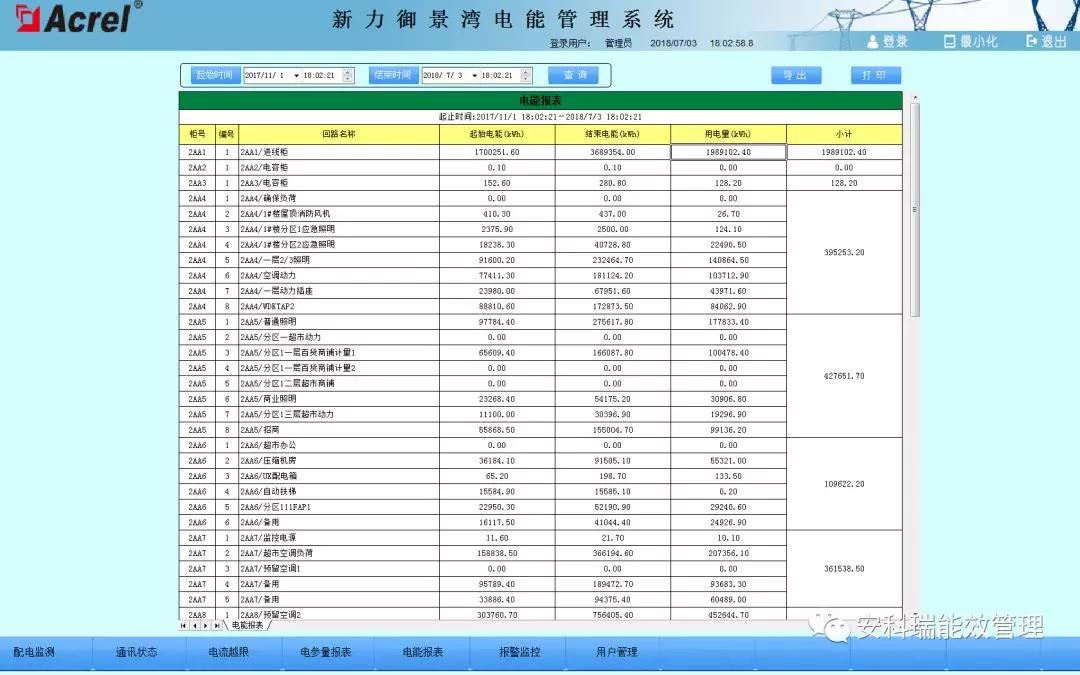Click the 打印 print button
The height and width of the screenshot is (675, 1080).
point(875,75)
